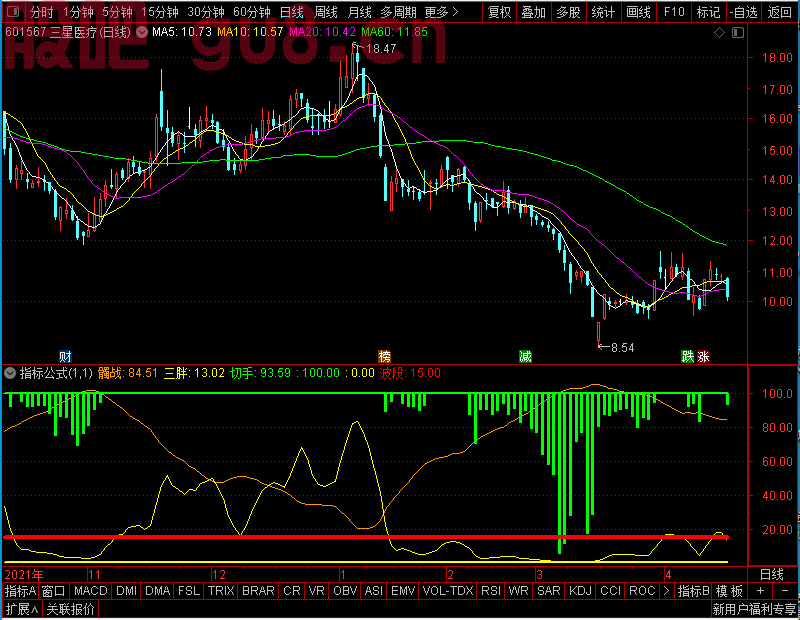800x620 pixels.
Task: Select the 5分钟 period tab
Action: coord(117,12)
